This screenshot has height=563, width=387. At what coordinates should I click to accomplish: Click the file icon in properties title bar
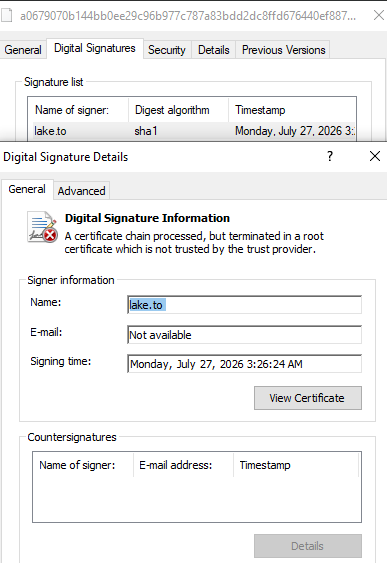(x=6, y=15)
